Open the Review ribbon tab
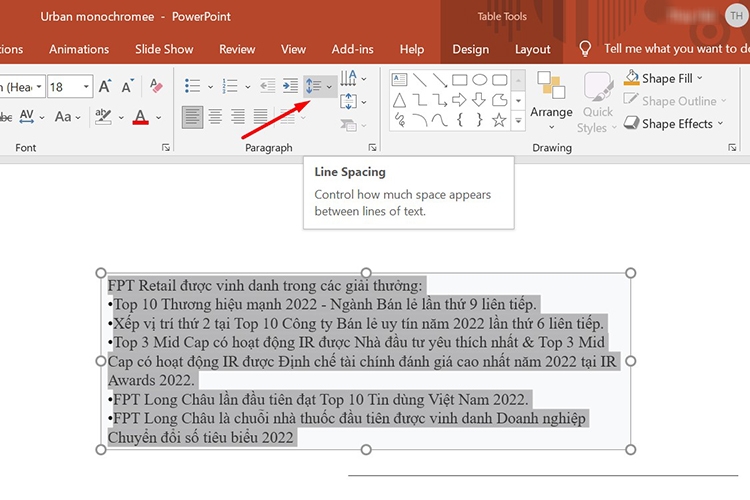The image size is (750, 500). 237,49
